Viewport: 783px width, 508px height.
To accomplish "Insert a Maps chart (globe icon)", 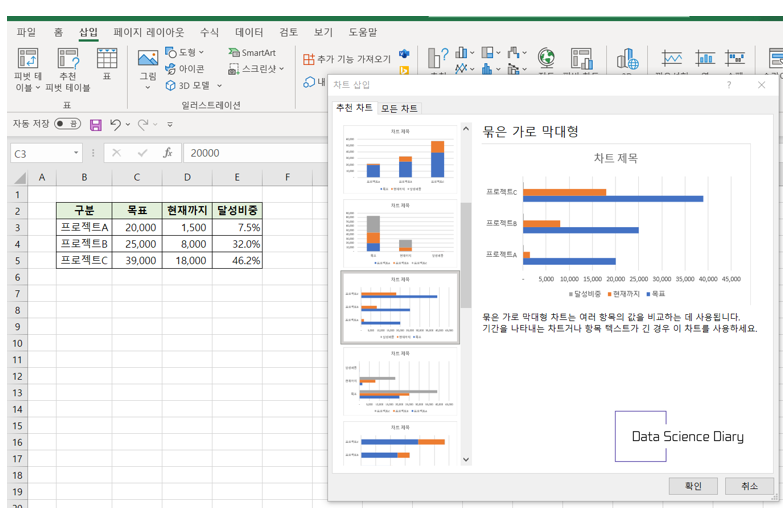I will pos(546,58).
